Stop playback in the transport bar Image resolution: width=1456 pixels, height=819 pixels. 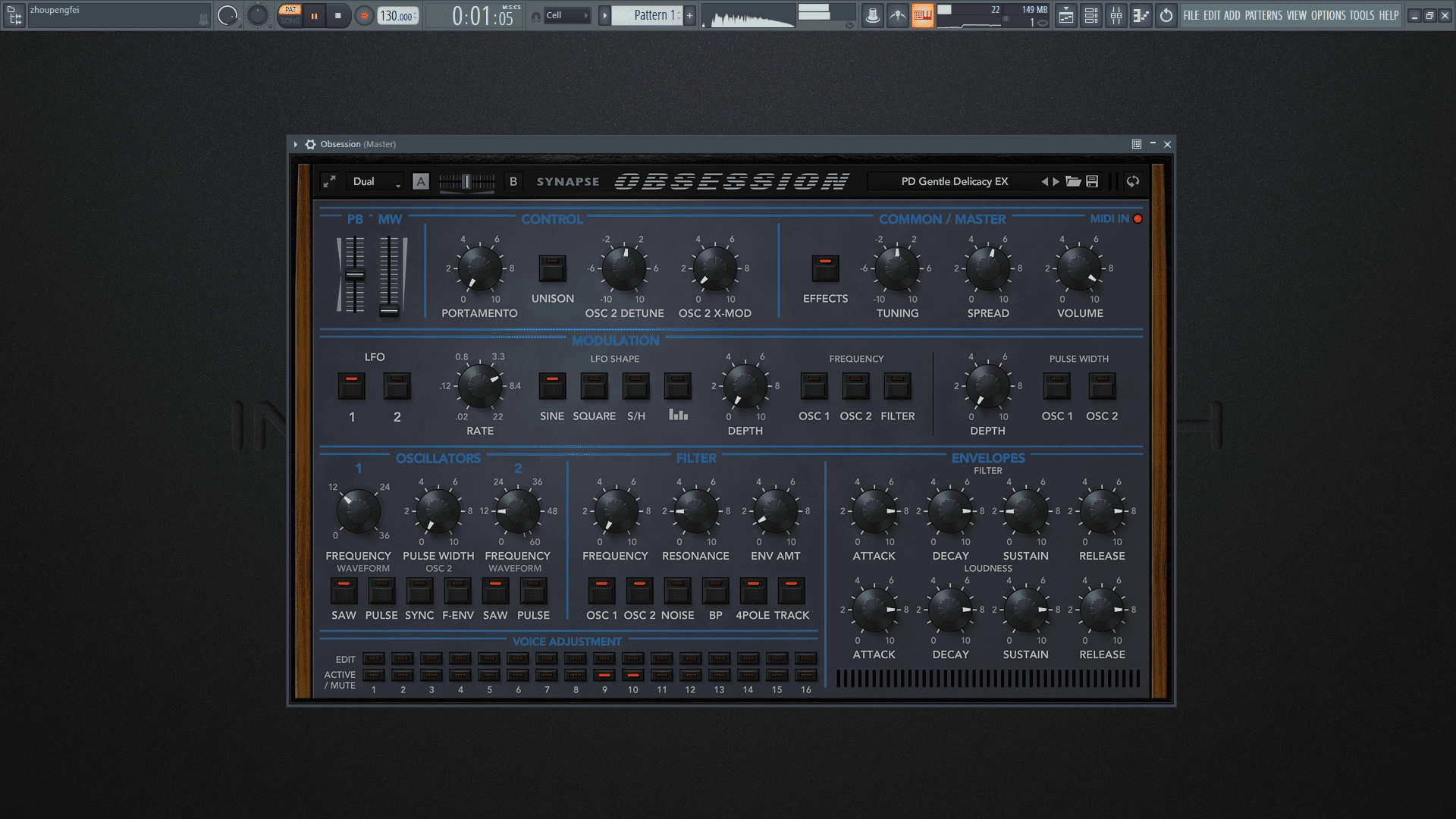[x=337, y=15]
